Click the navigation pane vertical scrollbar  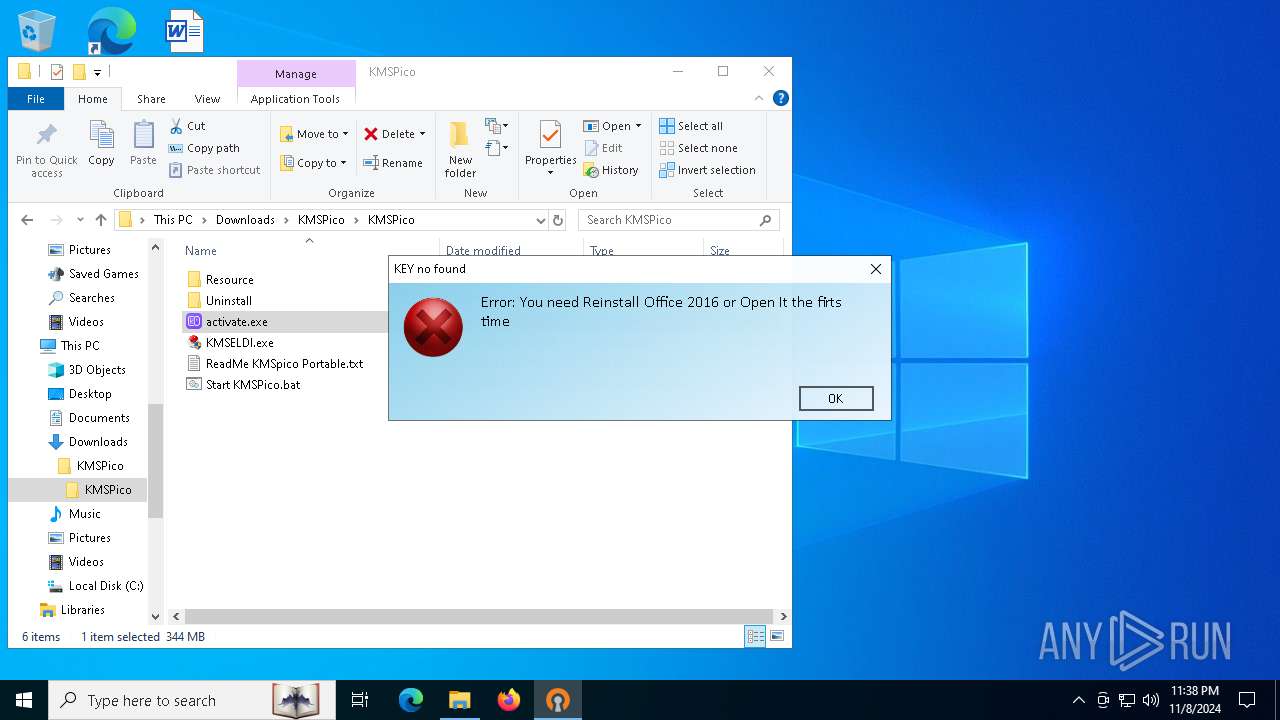(x=155, y=460)
